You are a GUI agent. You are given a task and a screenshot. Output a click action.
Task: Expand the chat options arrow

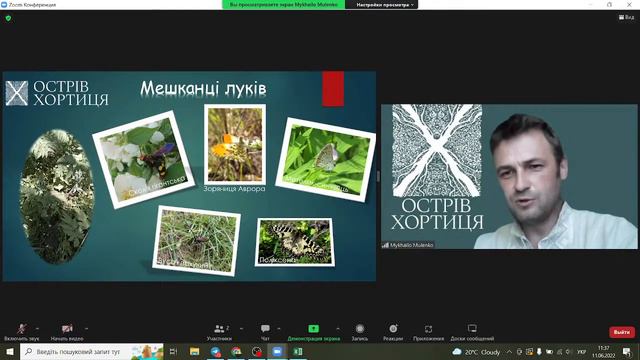279,329
